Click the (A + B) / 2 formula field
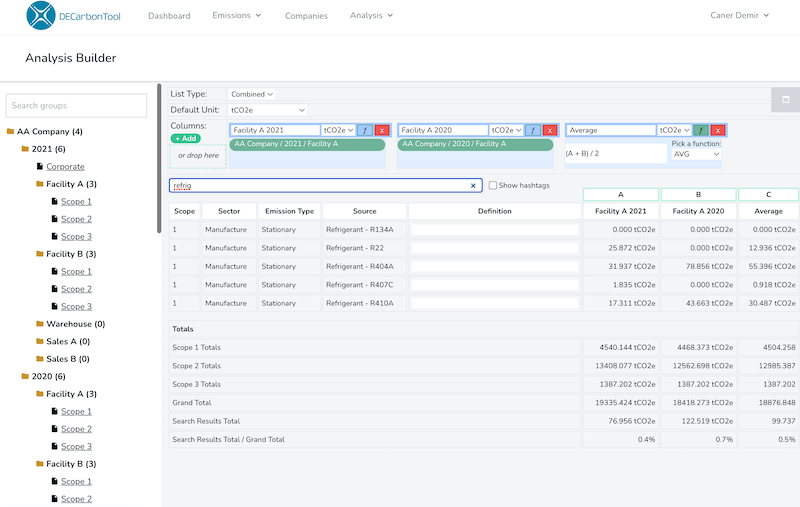The height and width of the screenshot is (507, 800). click(x=615, y=154)
